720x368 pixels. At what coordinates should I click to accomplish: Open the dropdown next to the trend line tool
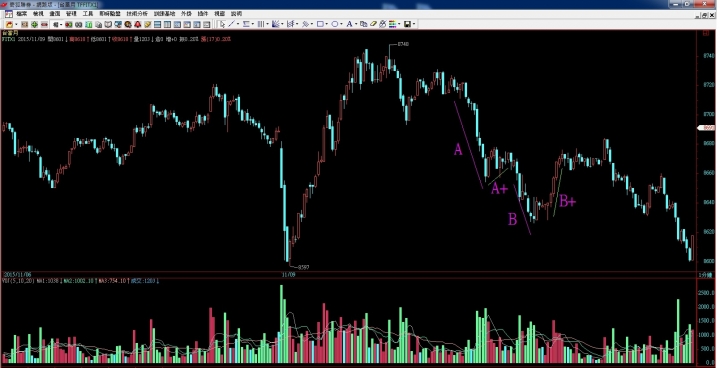point(238,24)
